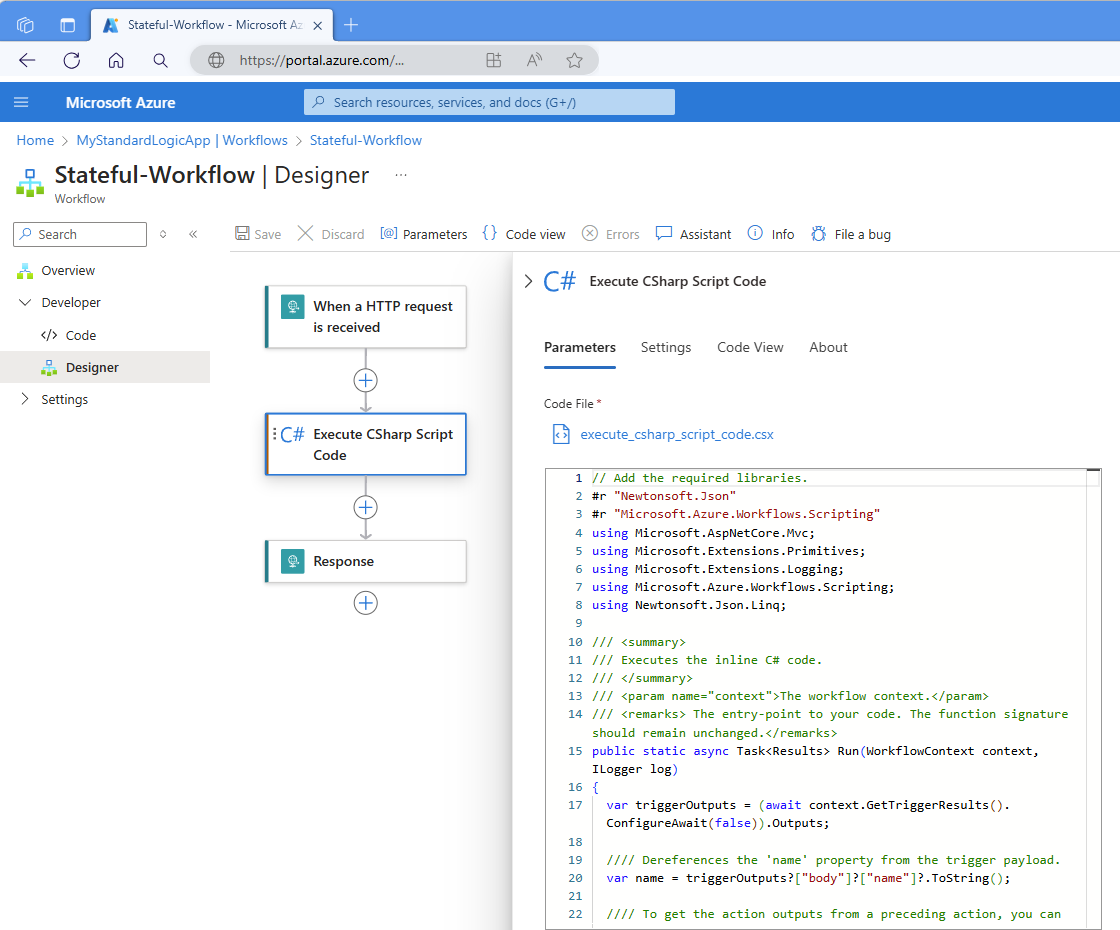
Task: Switch to Code view via the {} icon
Action: point(490,233)
